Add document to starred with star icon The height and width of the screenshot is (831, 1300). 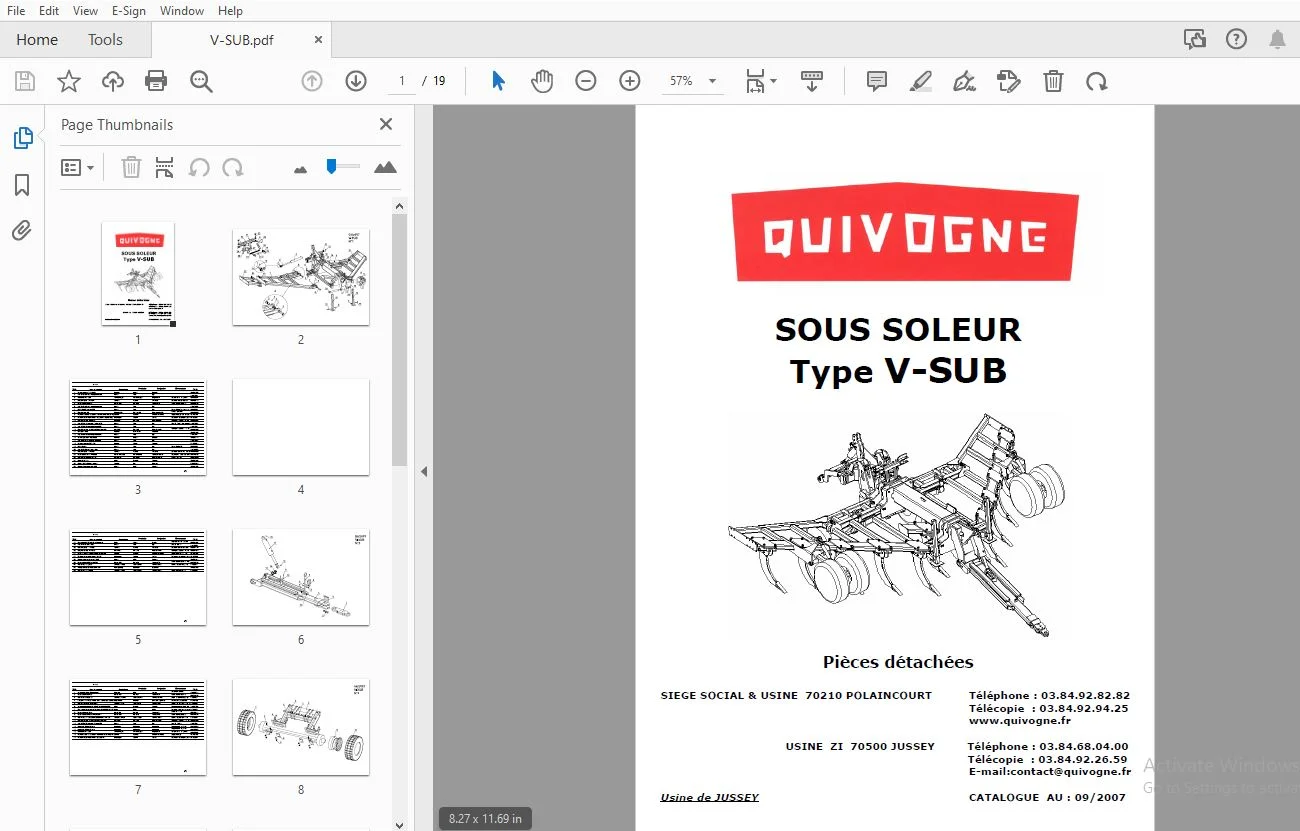pyautogui.click(x=69, y=81)
